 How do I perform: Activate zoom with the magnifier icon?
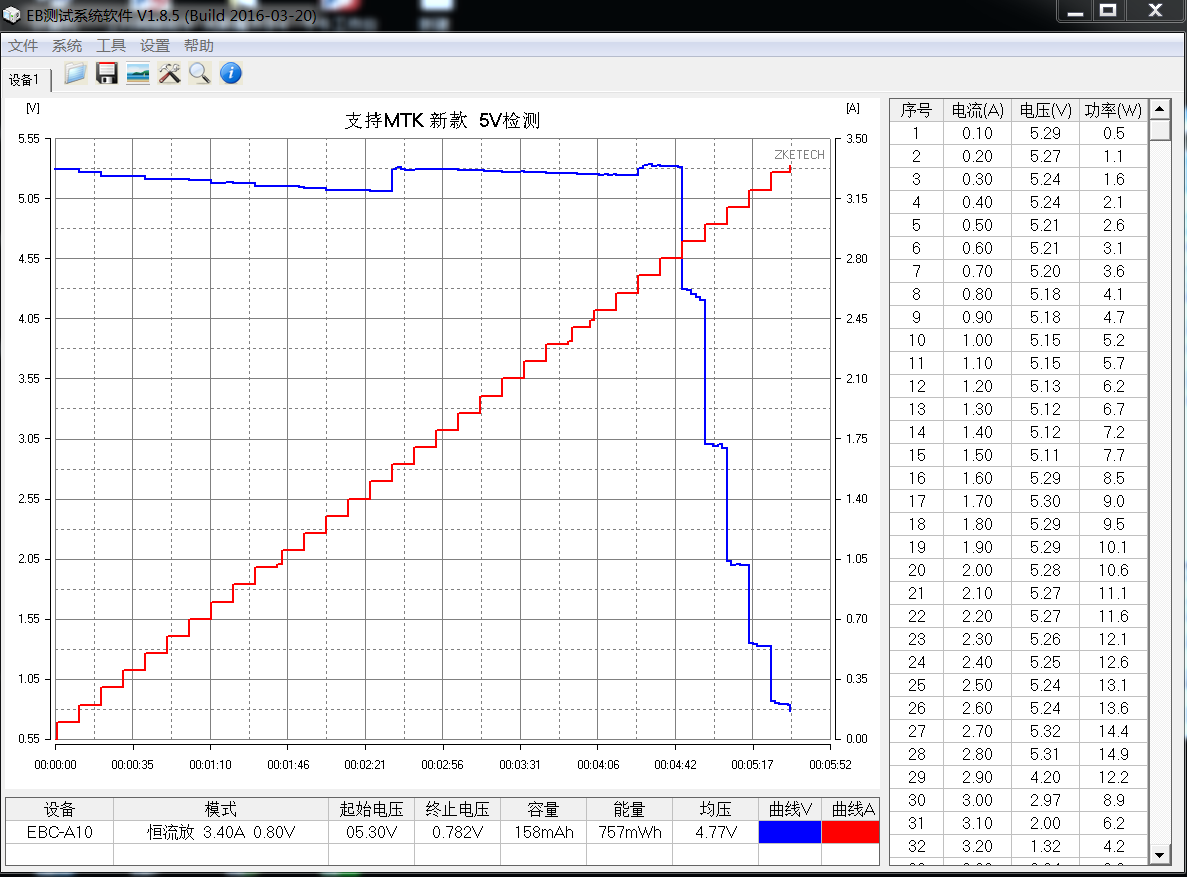coord(199,73)
